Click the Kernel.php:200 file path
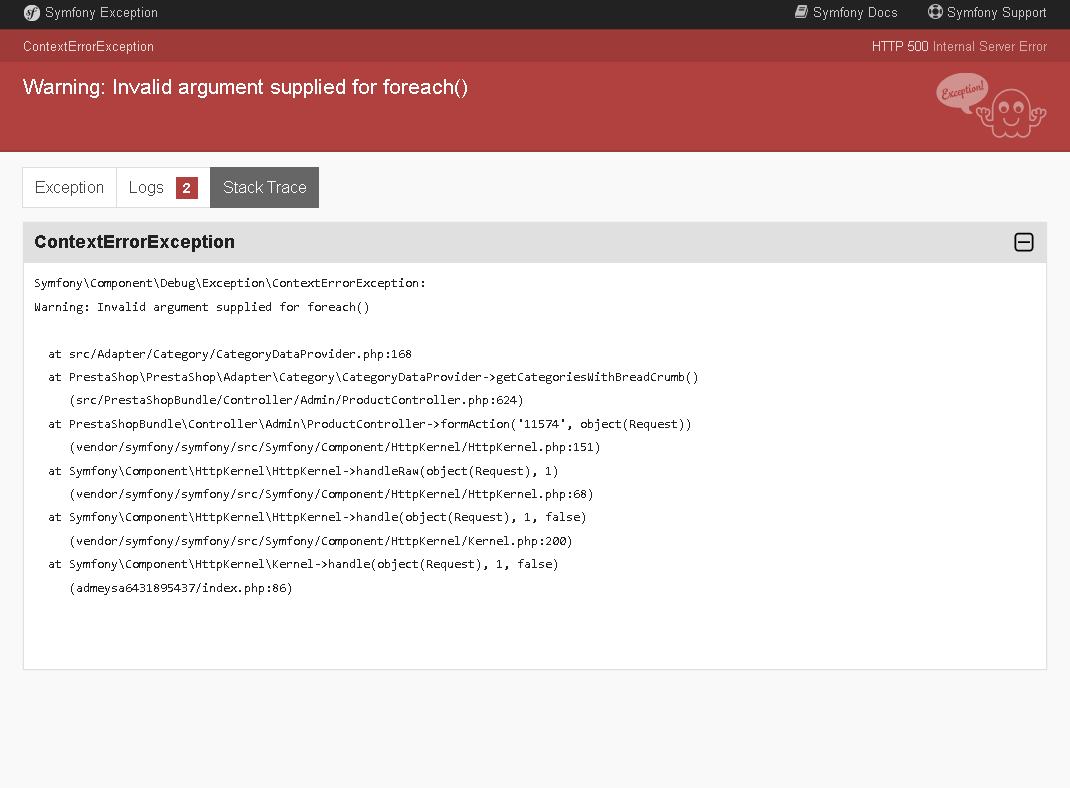 point(321,541)
